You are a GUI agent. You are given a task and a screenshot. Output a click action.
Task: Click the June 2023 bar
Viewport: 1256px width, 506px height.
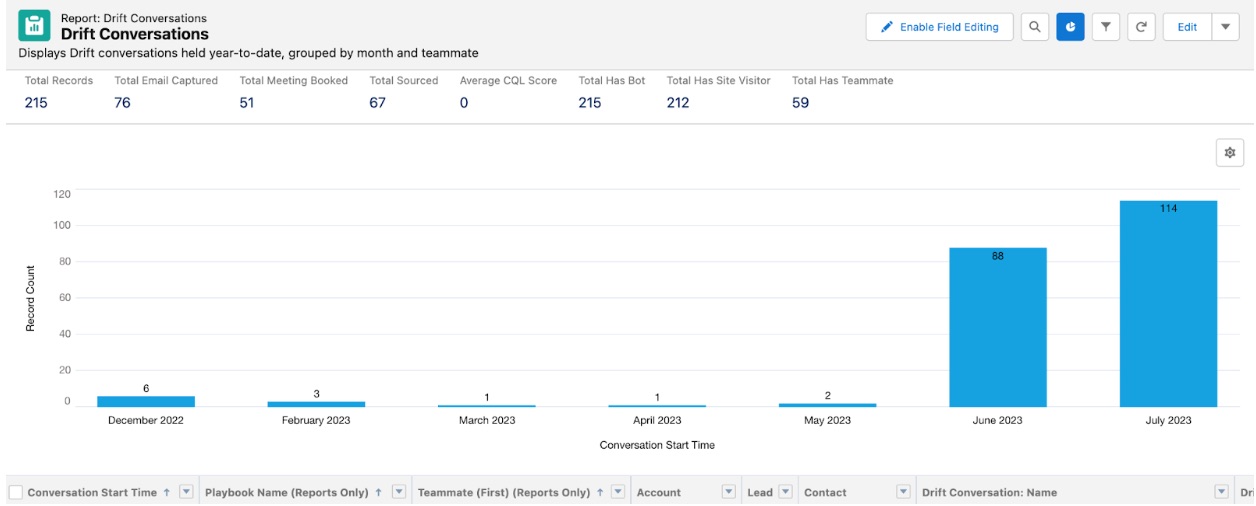tap(998, 327)
